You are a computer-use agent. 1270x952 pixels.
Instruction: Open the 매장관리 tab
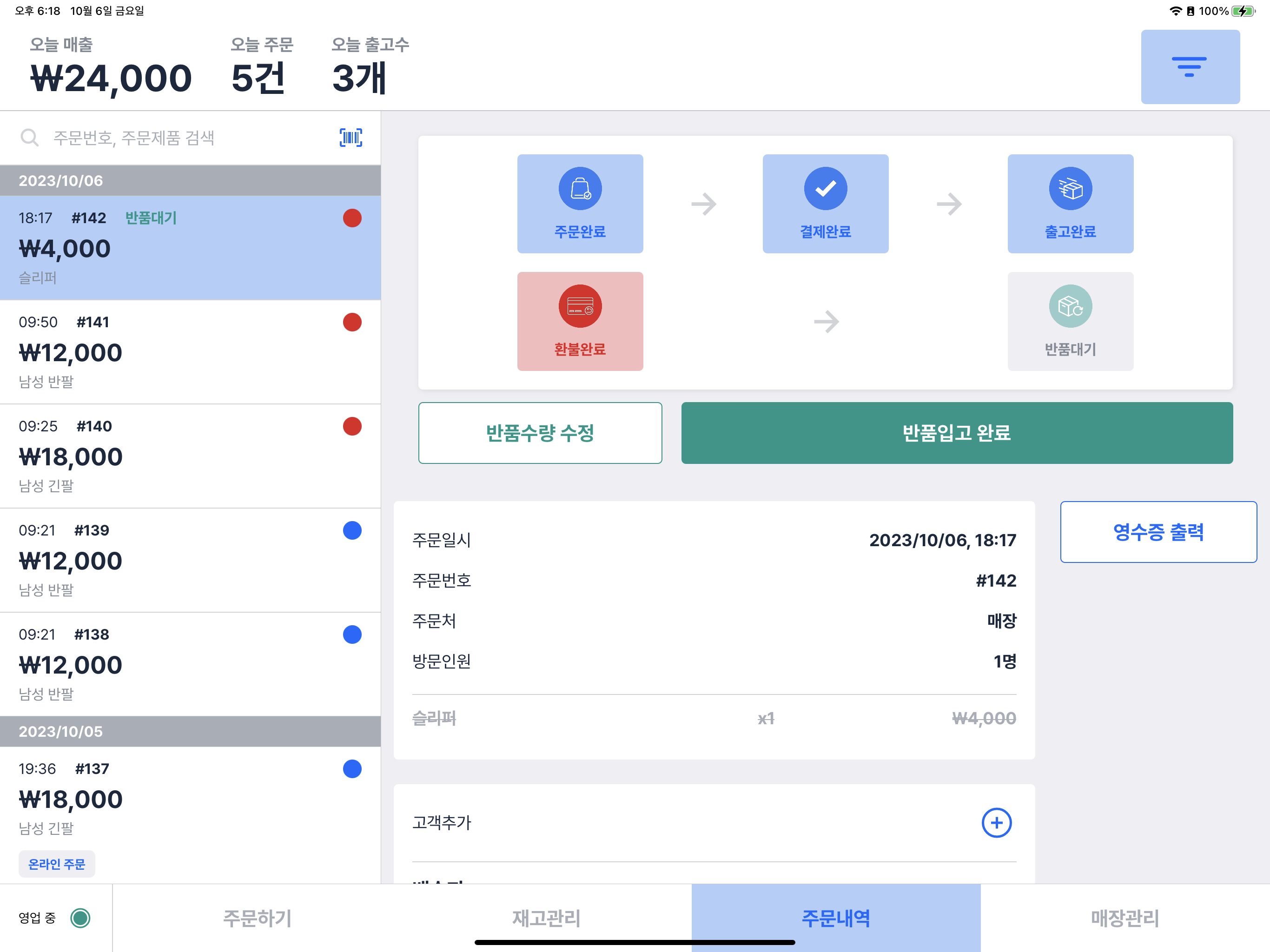[1125, 918]
